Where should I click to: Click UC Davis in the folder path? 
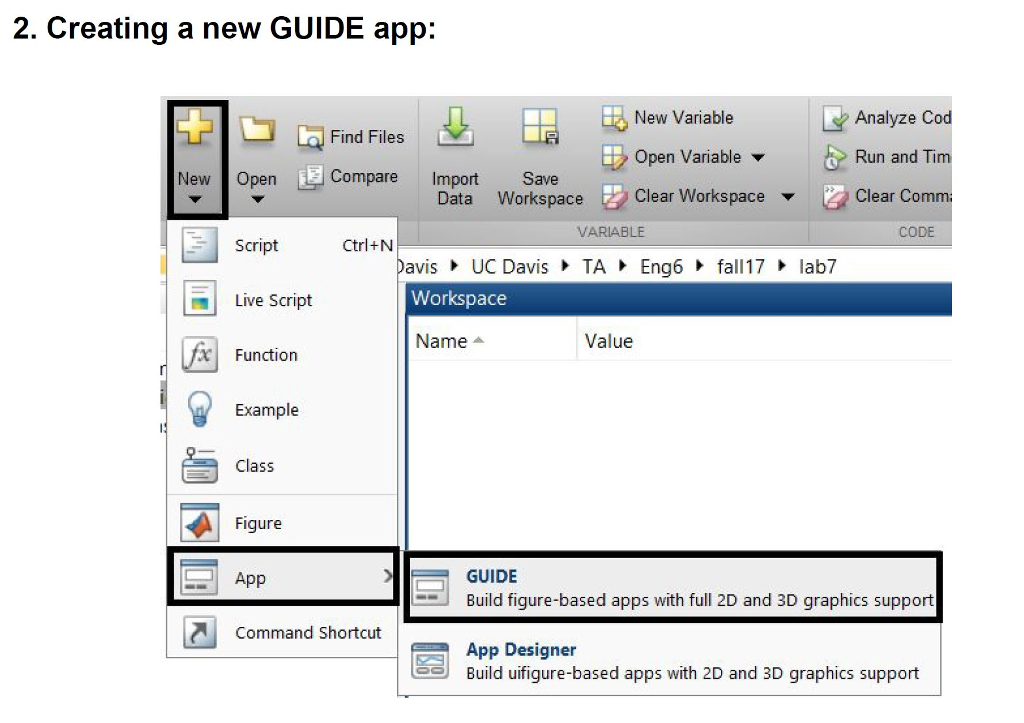(x=509, y=266)
